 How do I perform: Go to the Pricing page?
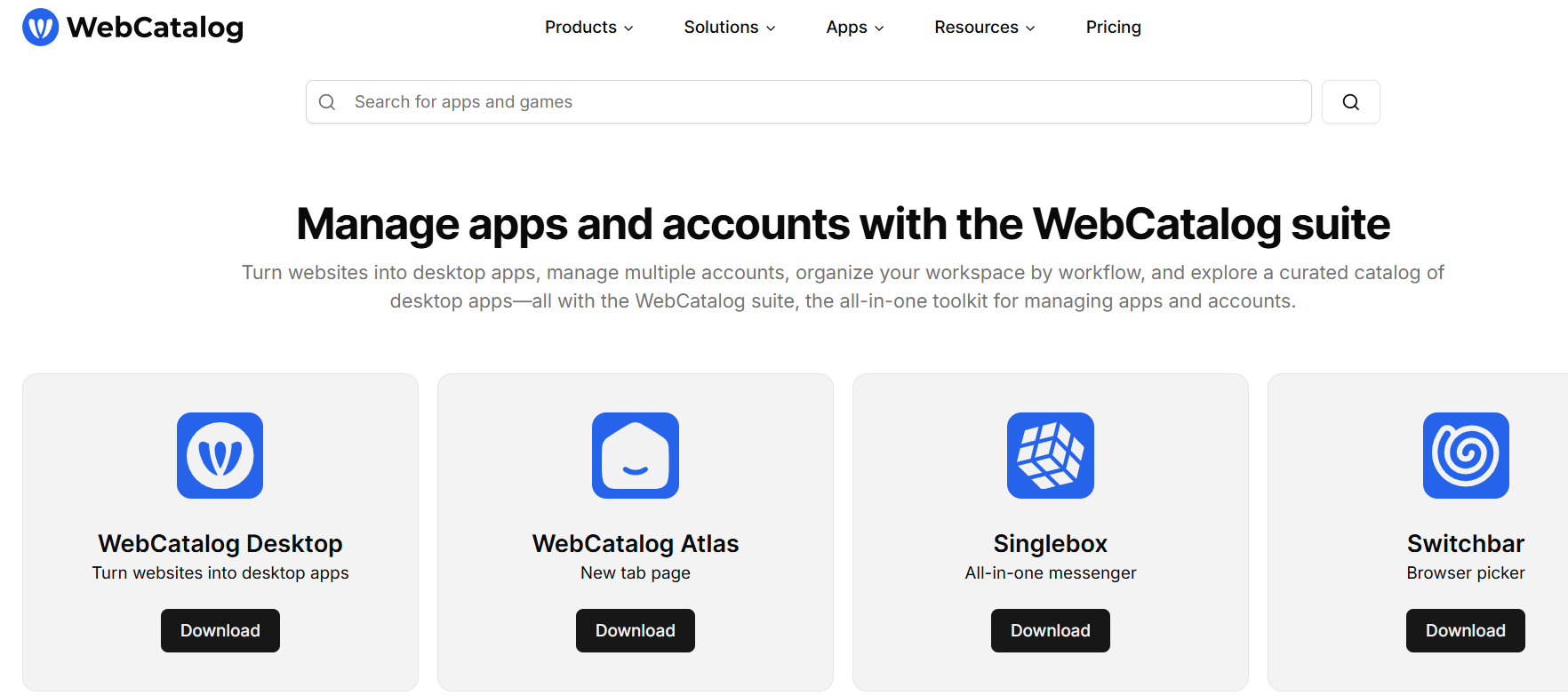tap(1113, 28)
